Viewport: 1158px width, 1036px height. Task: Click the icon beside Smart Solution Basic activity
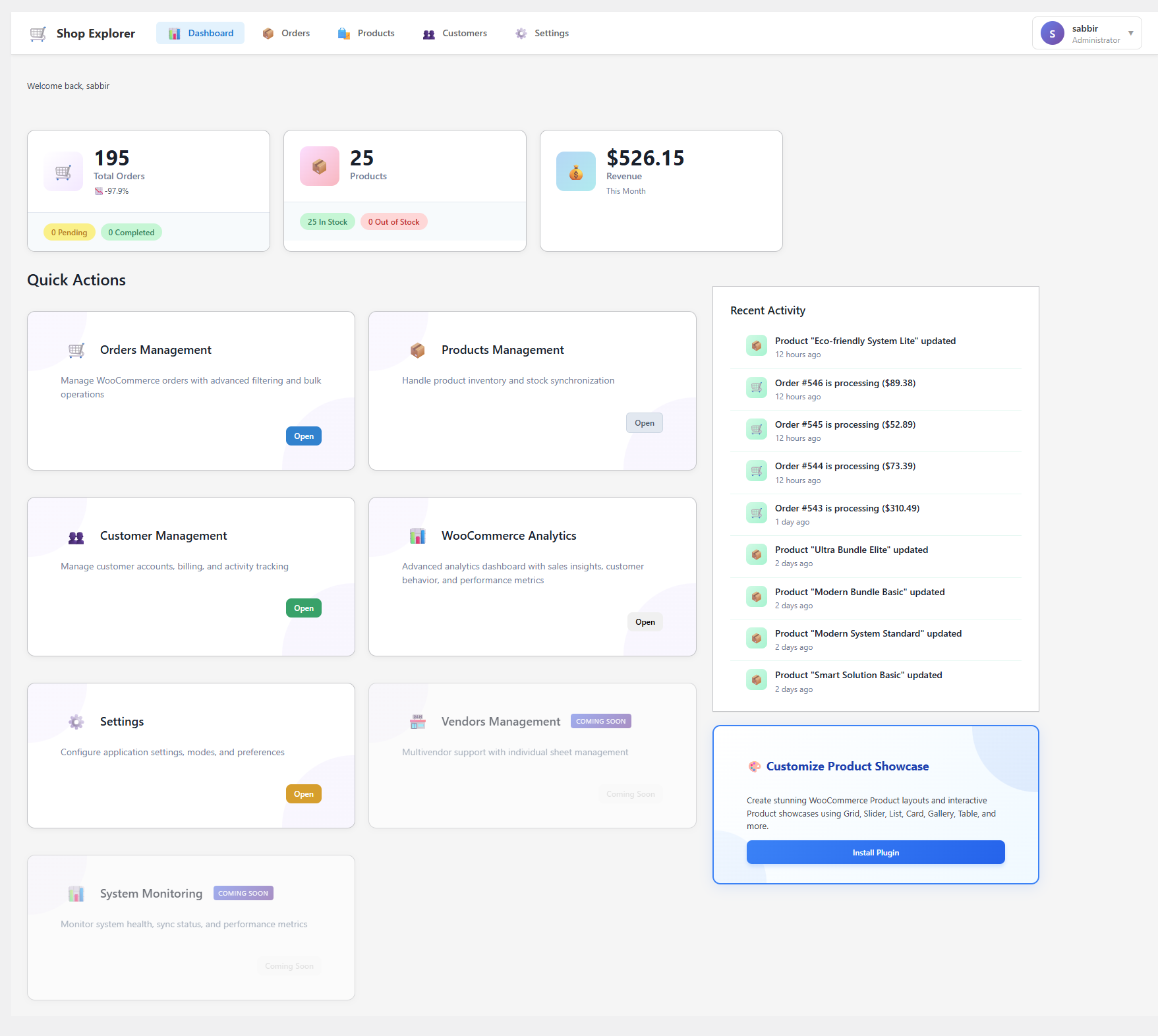pos(757,679)
